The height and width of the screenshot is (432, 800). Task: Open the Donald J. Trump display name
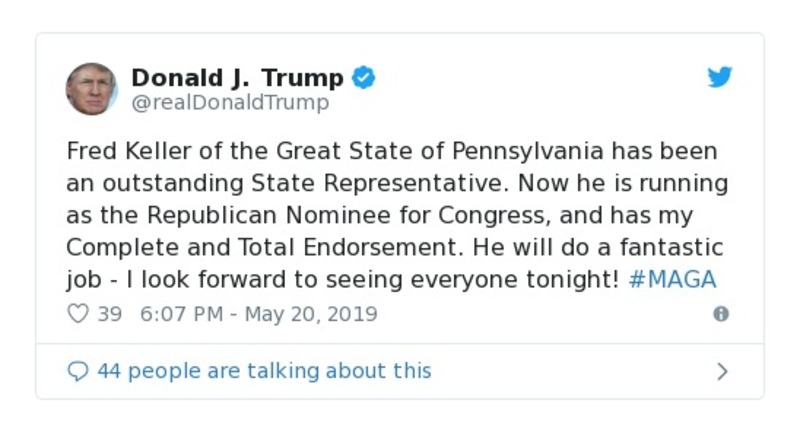tap(237, 77)
